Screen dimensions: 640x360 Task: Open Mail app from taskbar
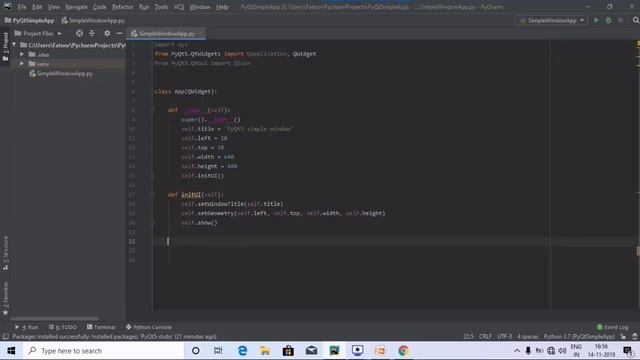tap(311, 351)
